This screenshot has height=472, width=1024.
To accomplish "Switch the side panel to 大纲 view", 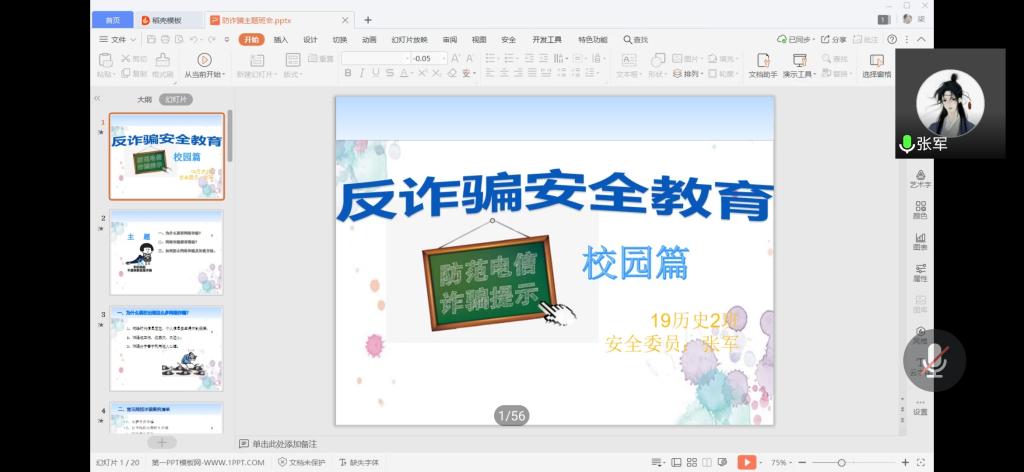I will (x=144, y=100).
